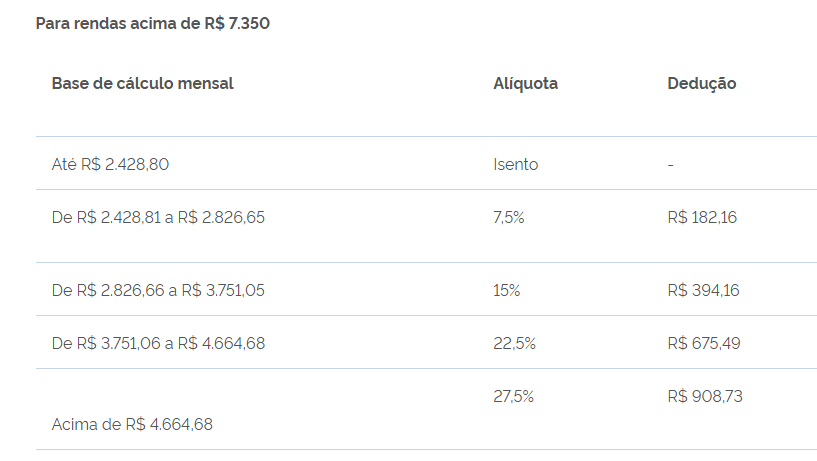The height and width of the screenshot is (461, 817).
Task: Click the 22,5% rate cell
Action: [x=514, y=343]
